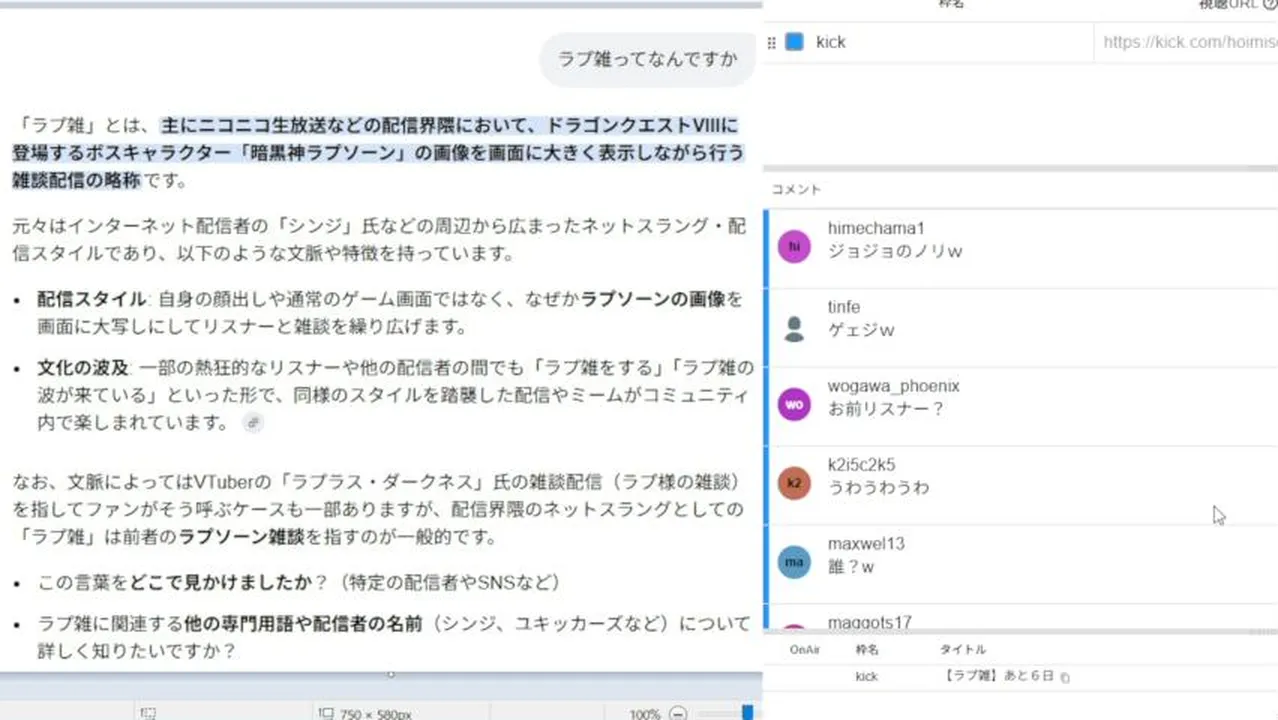Click the copy icon after title

[1065, 677]
